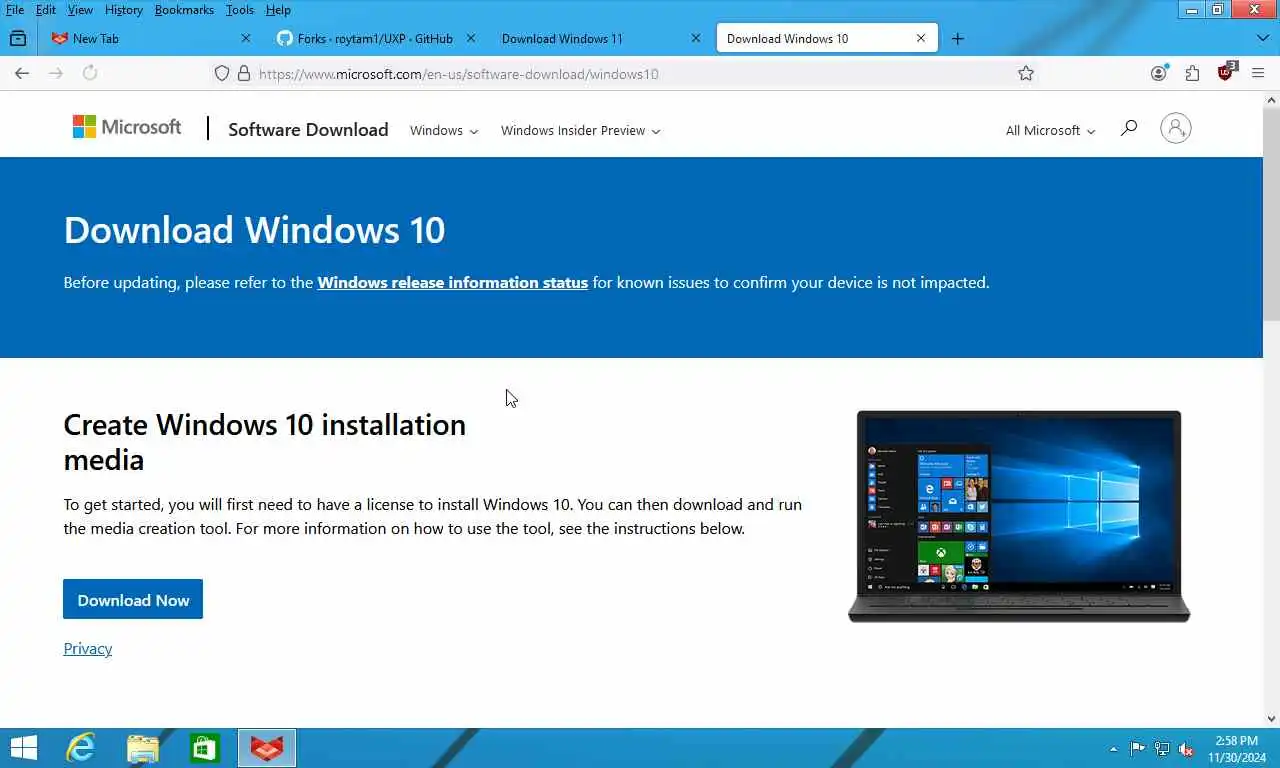Image resolution: width=1280 pixels, height=768 pixels.
Task: Open the History menu
Action: [124, 10]
